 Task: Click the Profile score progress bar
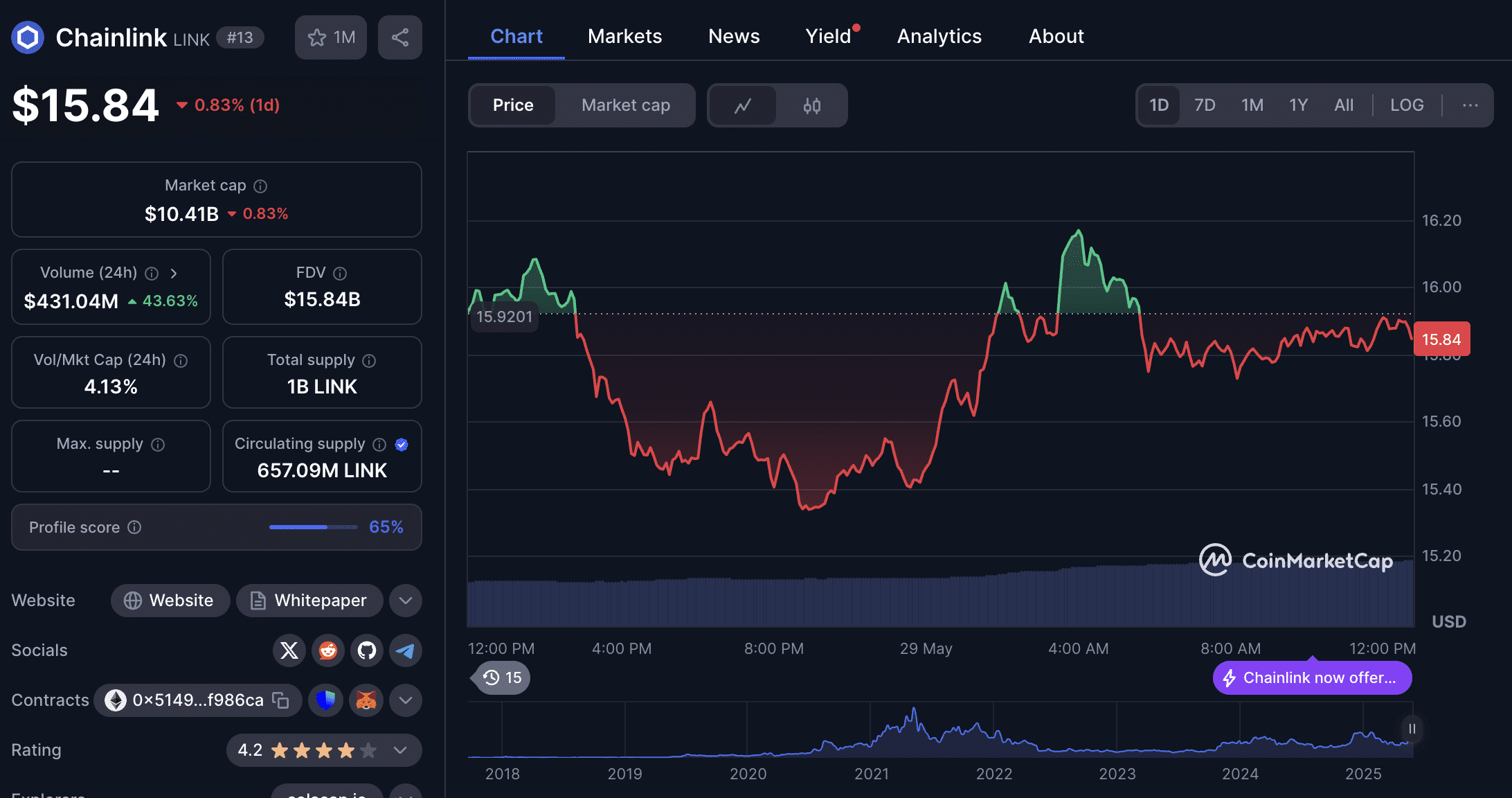coord(314,527)
